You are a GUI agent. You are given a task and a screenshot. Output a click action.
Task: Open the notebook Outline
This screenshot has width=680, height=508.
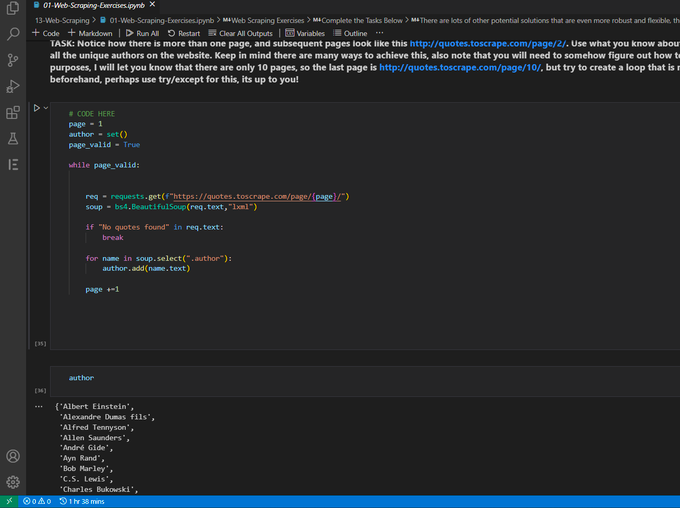pos(350,33)
